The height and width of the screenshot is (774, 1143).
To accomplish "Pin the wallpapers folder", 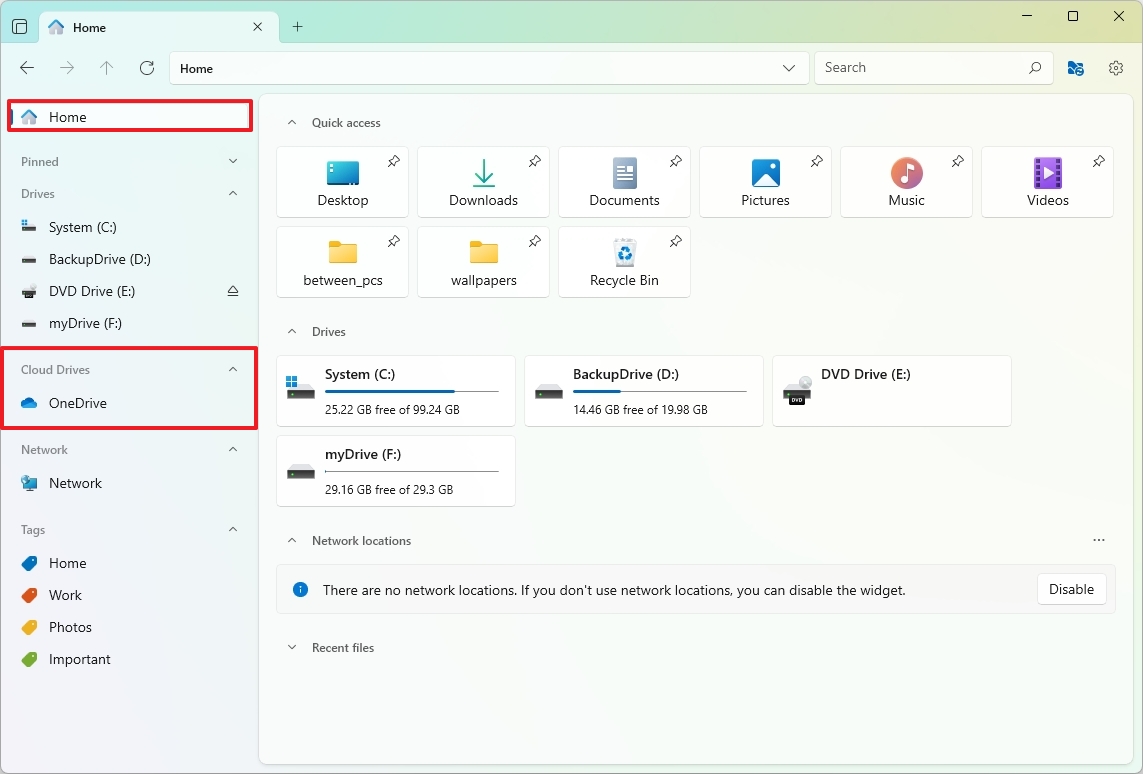I will [535, 241].
